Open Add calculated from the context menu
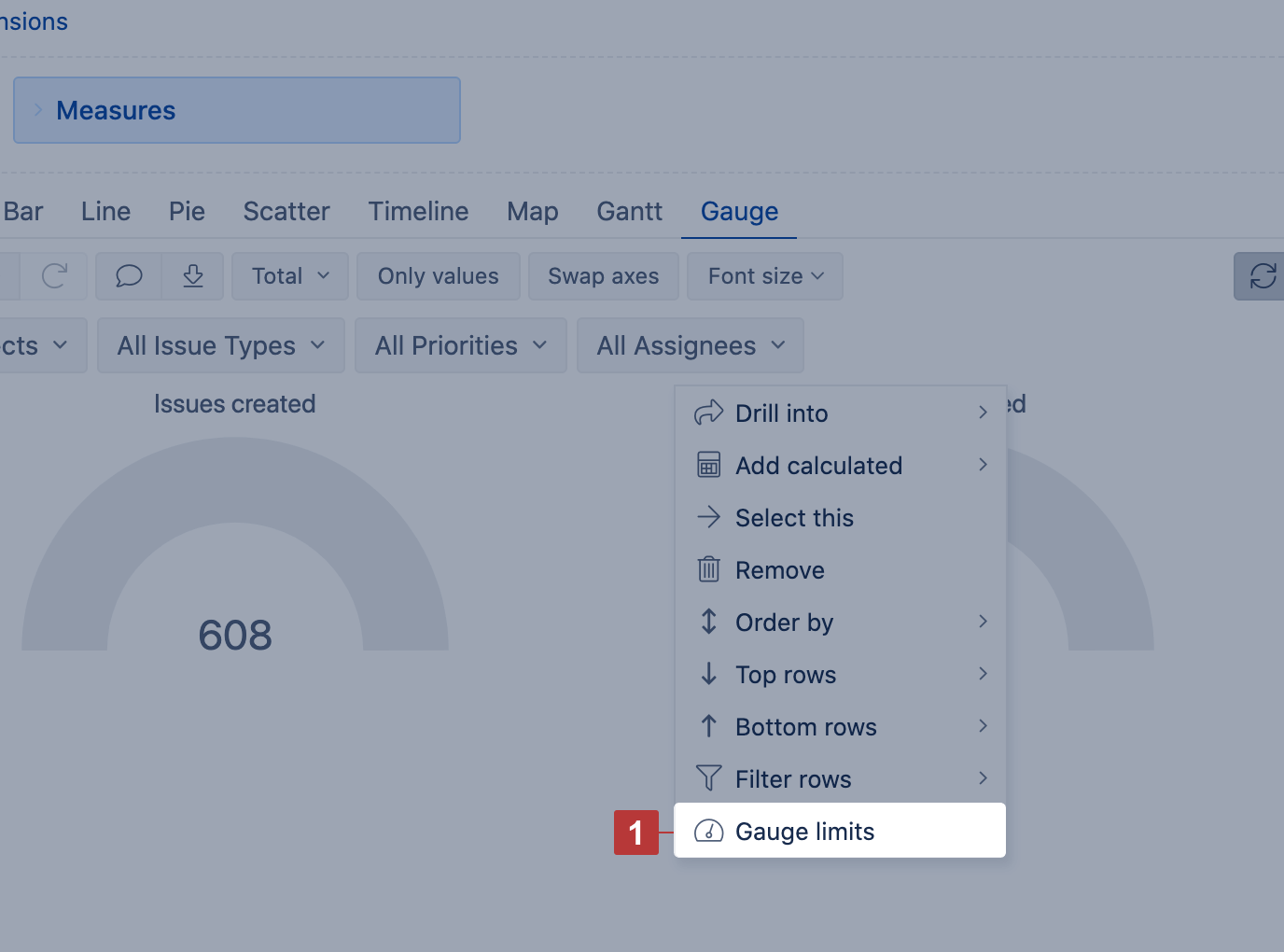 pyautogui.click(x=817, y=466)
